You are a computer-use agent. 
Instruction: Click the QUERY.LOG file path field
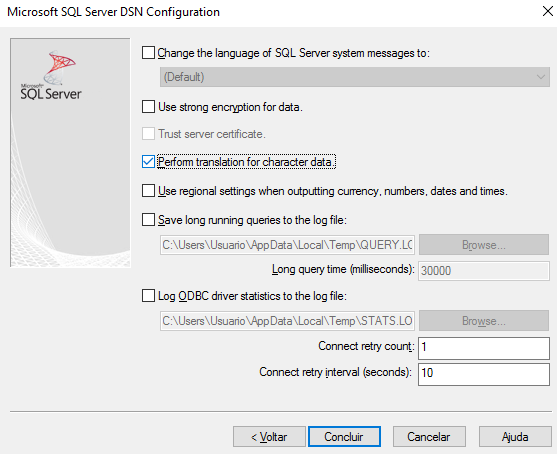(287, 245)
